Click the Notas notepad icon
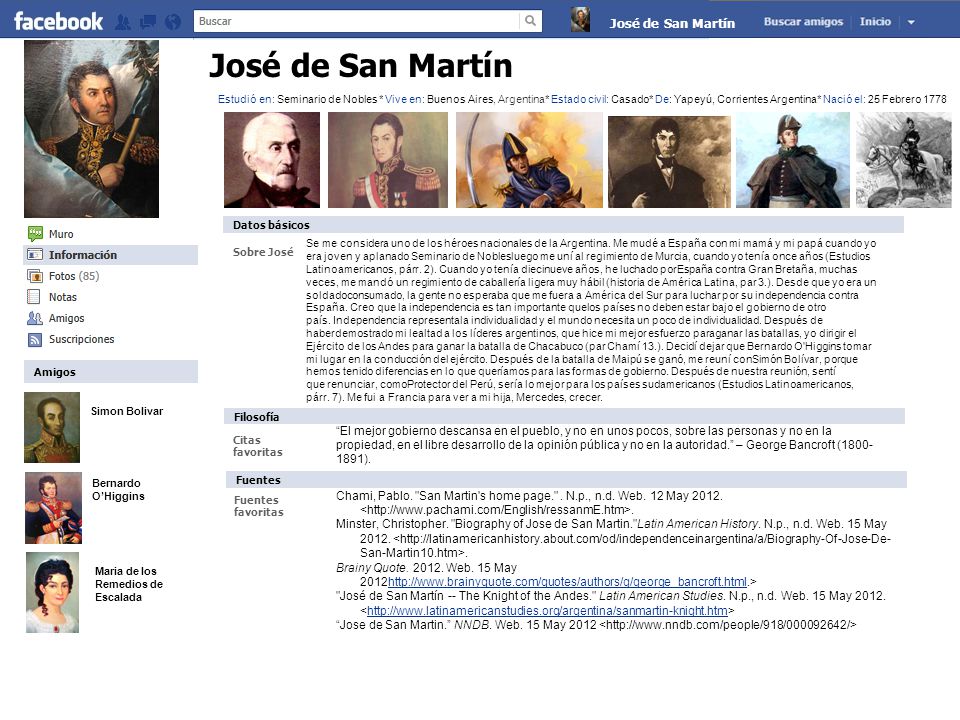Screen dimensions: 960x720 tap(34, 297)
